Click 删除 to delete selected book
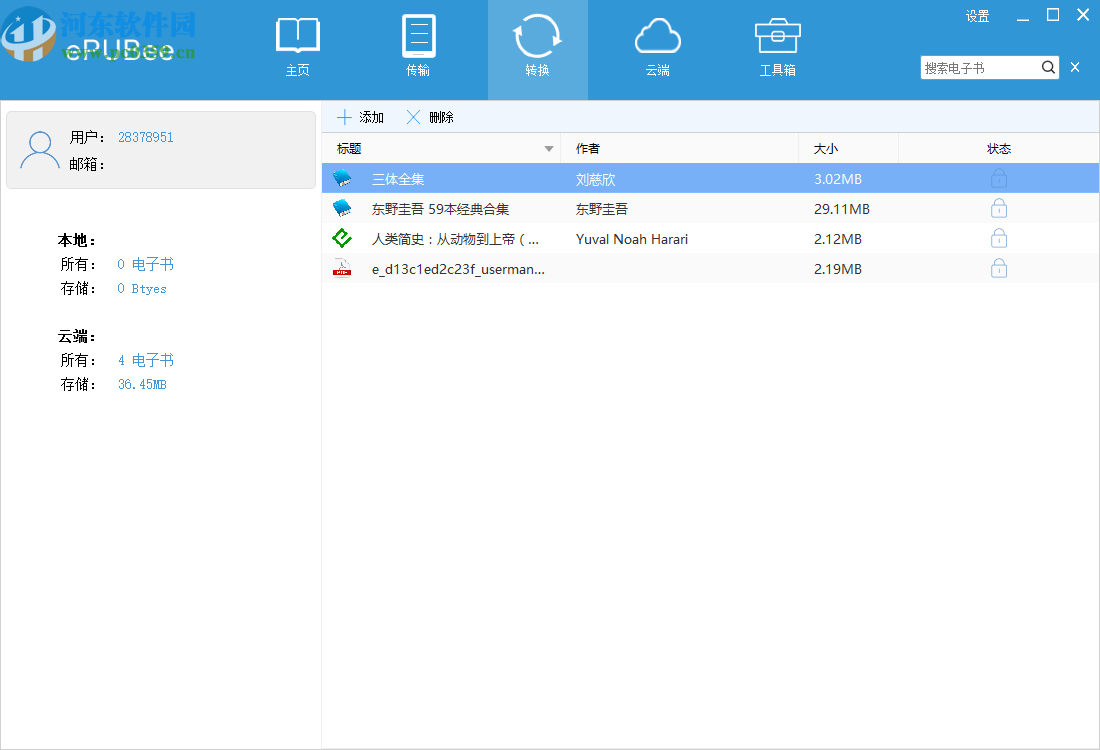Image resolution: width=1100 pixels, height=750 pixels. coord(430,117)
